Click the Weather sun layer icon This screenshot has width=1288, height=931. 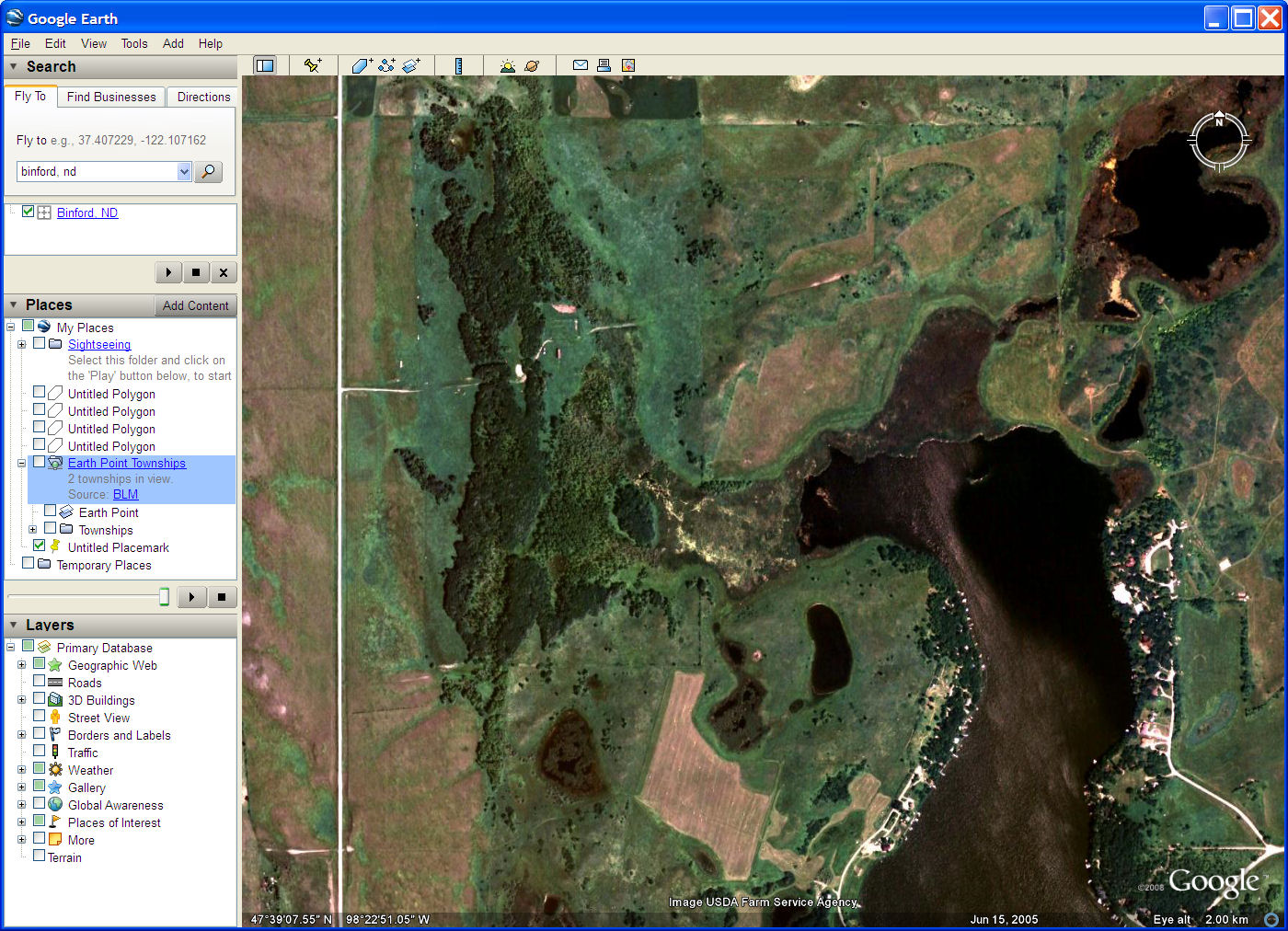55,770
